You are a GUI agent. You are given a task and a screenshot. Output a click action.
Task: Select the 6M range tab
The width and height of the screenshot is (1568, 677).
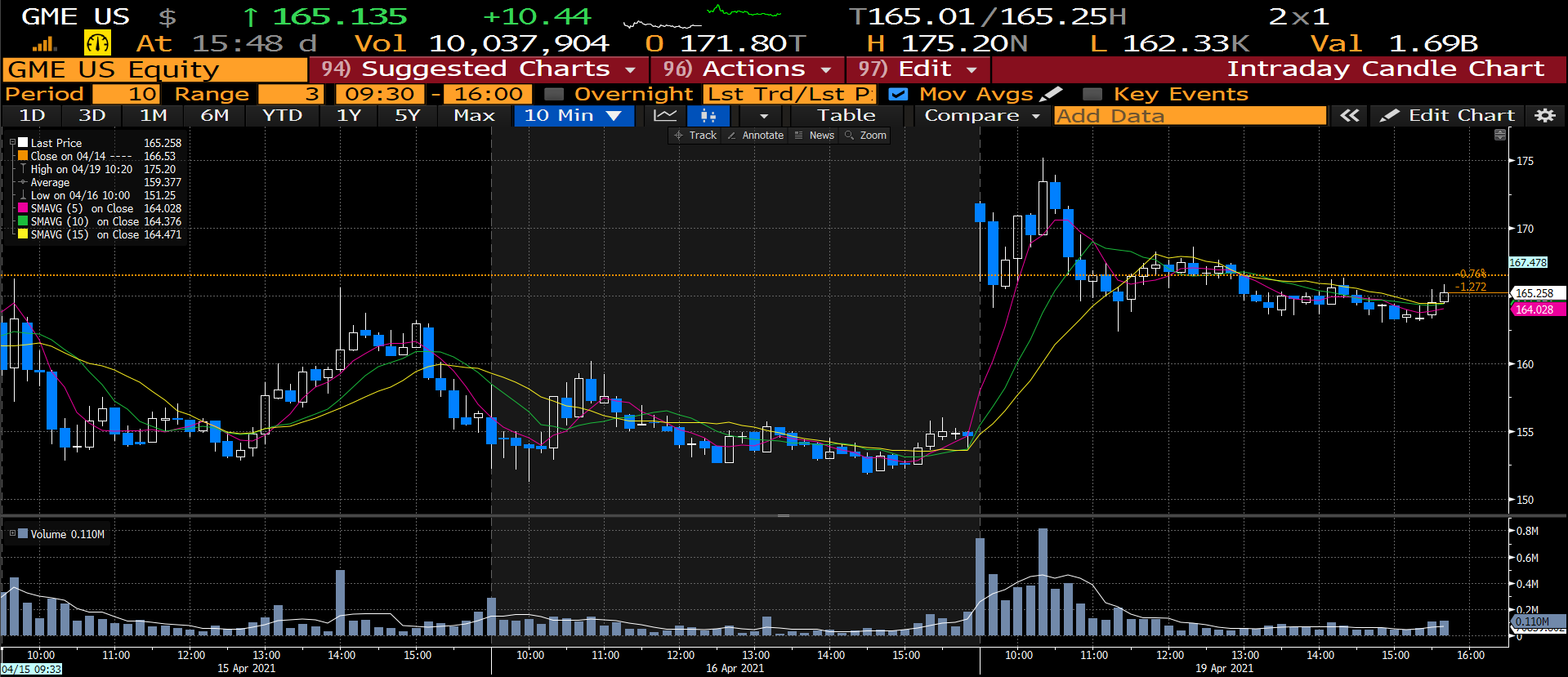(x=215, y=116)
